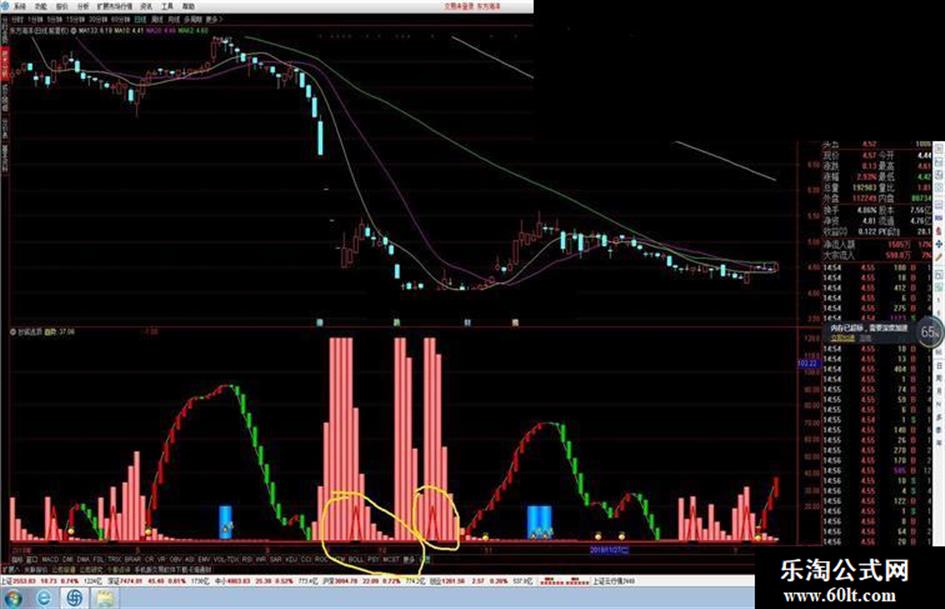The width and height of the screenshot is (945, 609).
Task: Switch chart to 1分钟 period
Action: click(36, 19)
